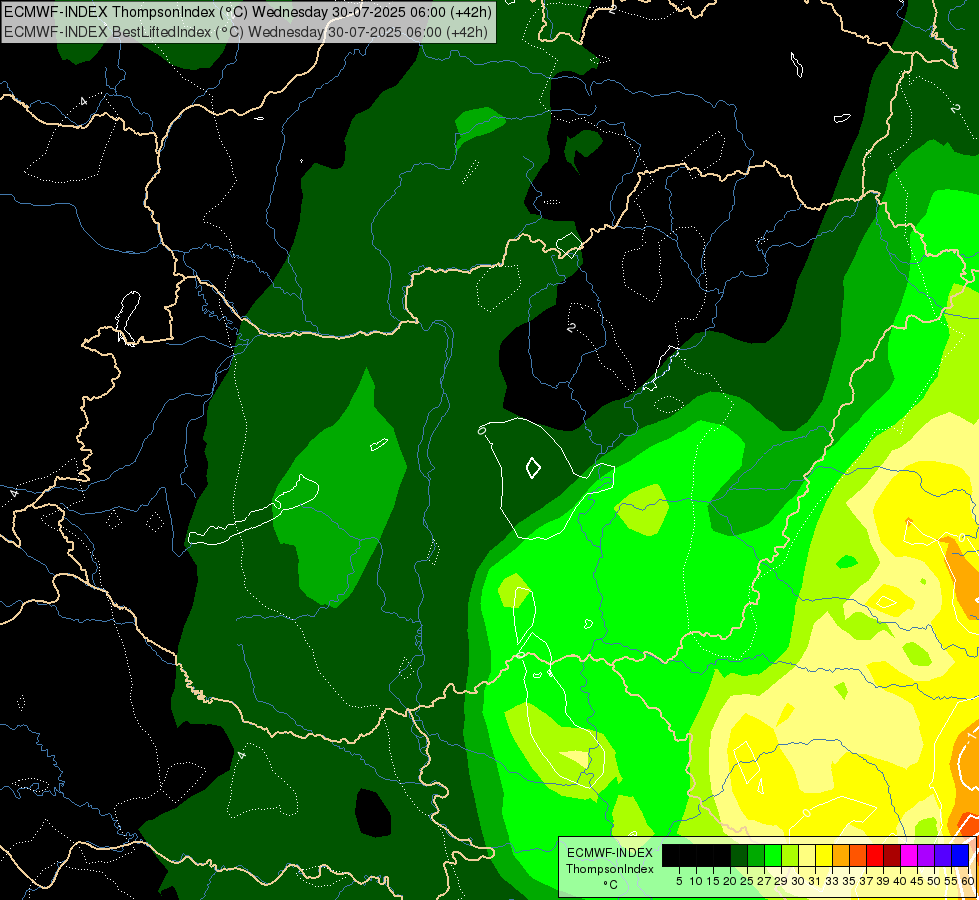Click the ThompsonIndex label in the legend

[x=610, y=869]
